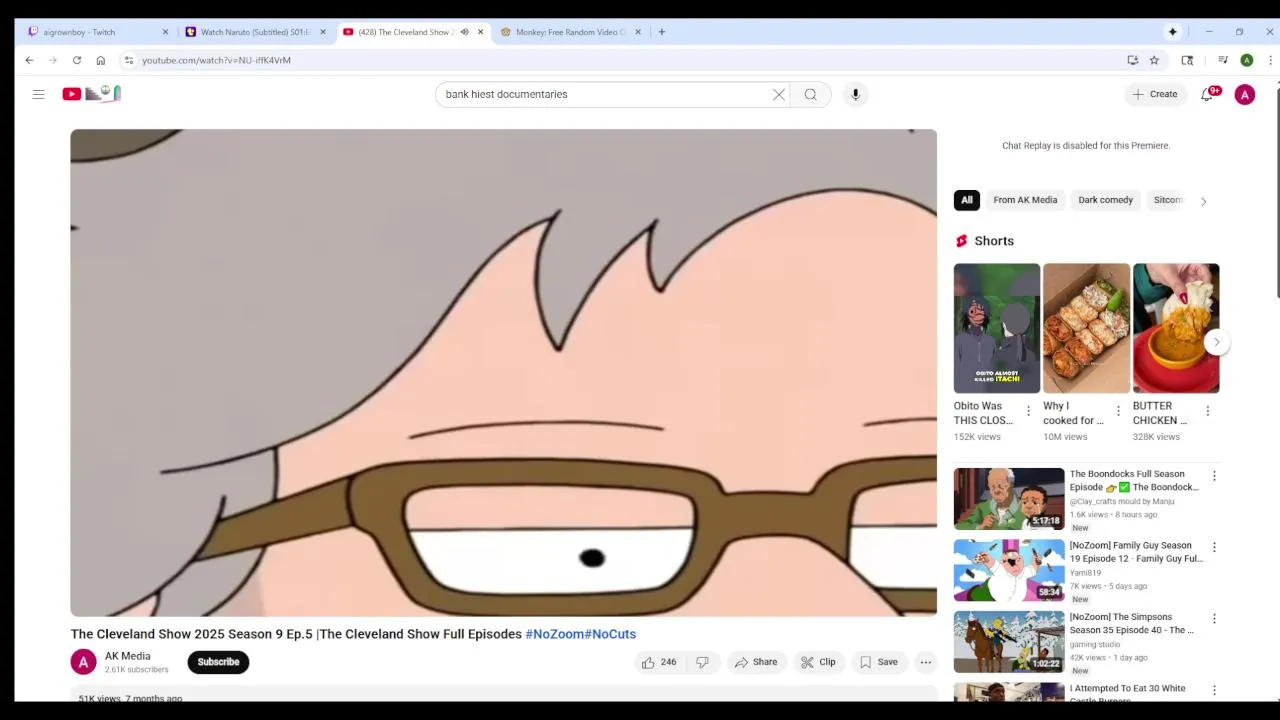Image resolution: width=1280 pixels, height=720 pixels.
Task: Dislike the video with thumbs down
Action: (702, 662)
